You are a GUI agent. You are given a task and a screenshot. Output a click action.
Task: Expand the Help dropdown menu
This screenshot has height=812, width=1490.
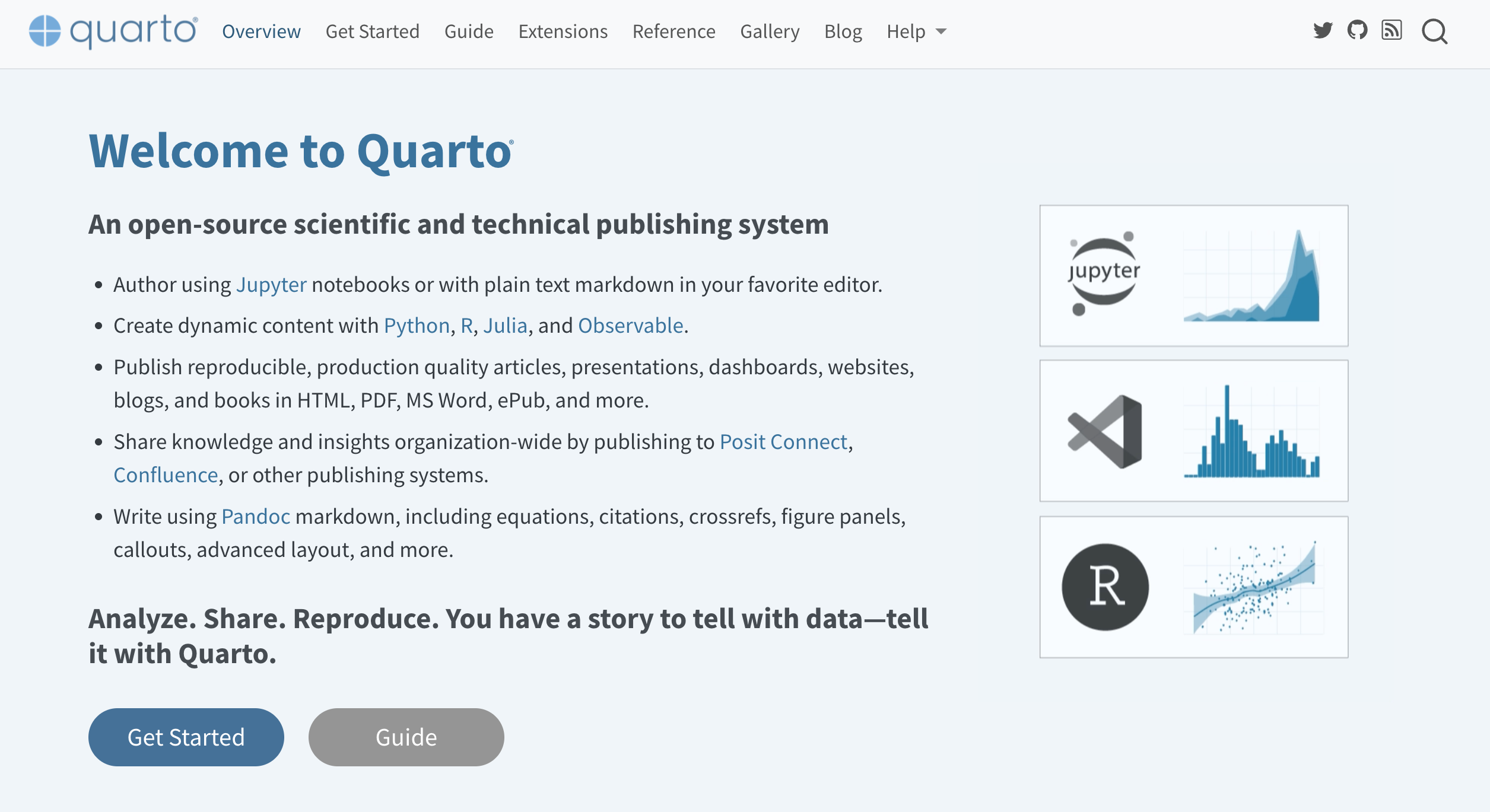coord(916,31)
